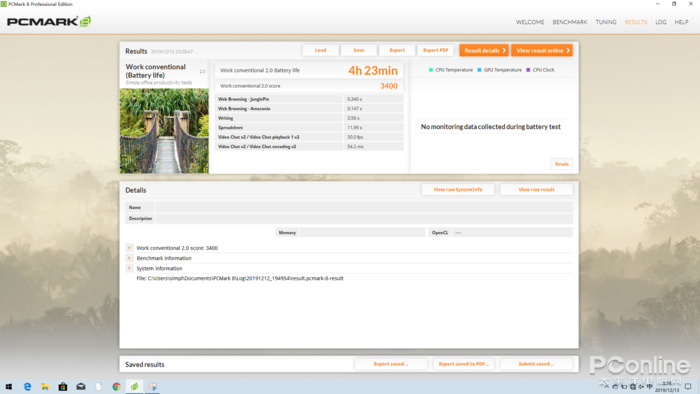
Task: Click View raw result
Action: click(536, 190)
